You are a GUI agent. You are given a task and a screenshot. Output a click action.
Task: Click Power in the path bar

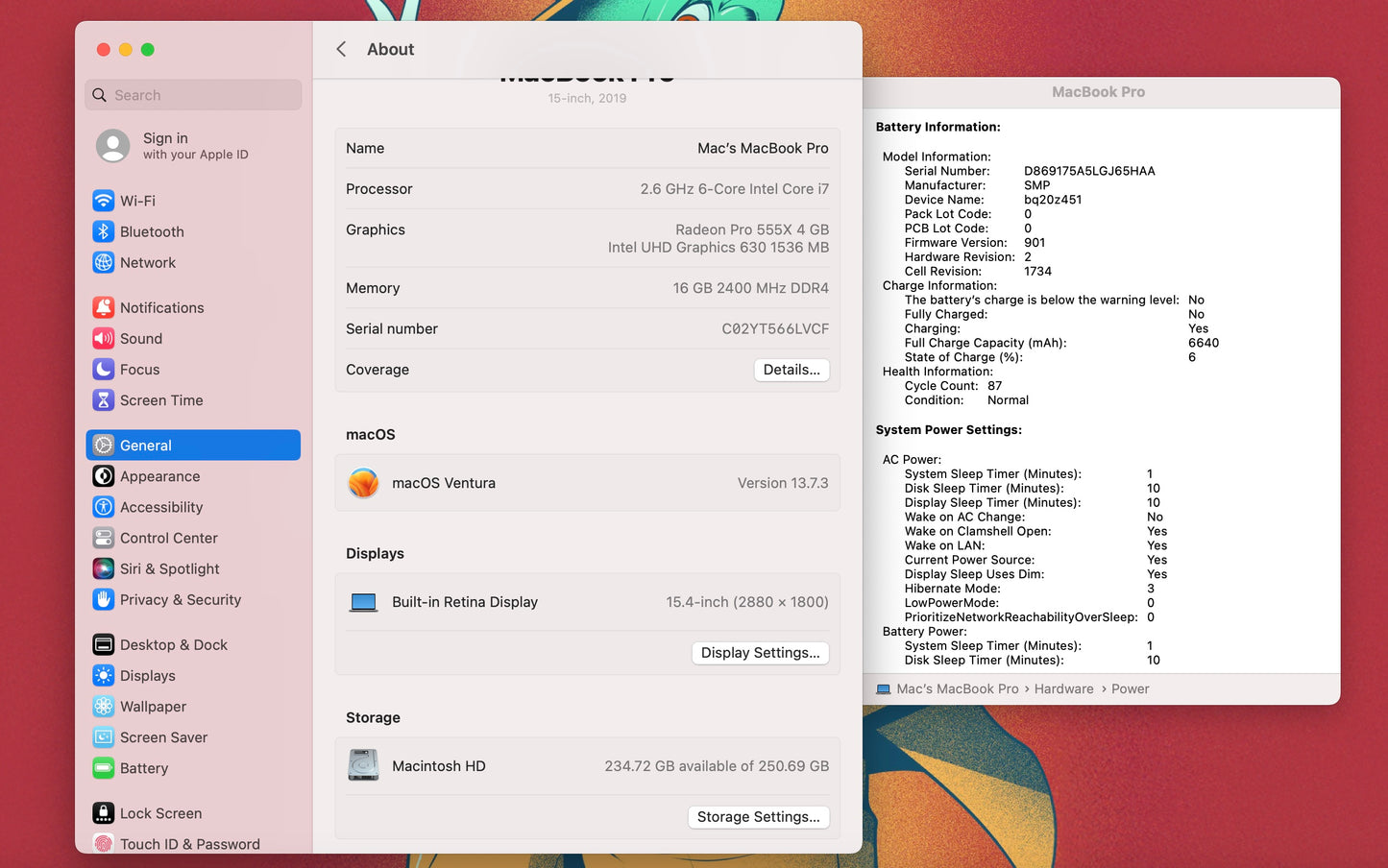[x=1130, y=688]
